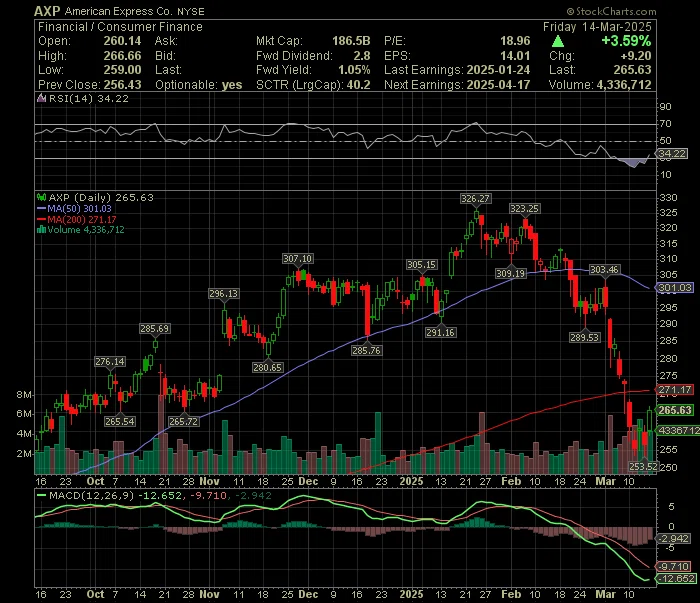Click the MA(50) 301.03 legend entry
This screenshot has height=603, width=700.
pos(79,208)
